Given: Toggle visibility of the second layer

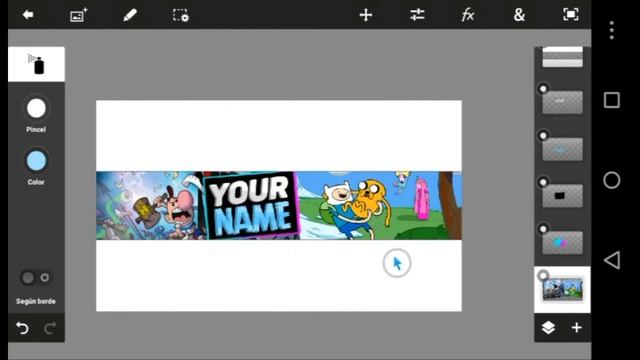Looking at the screenshot, I should tap(543, 89).
